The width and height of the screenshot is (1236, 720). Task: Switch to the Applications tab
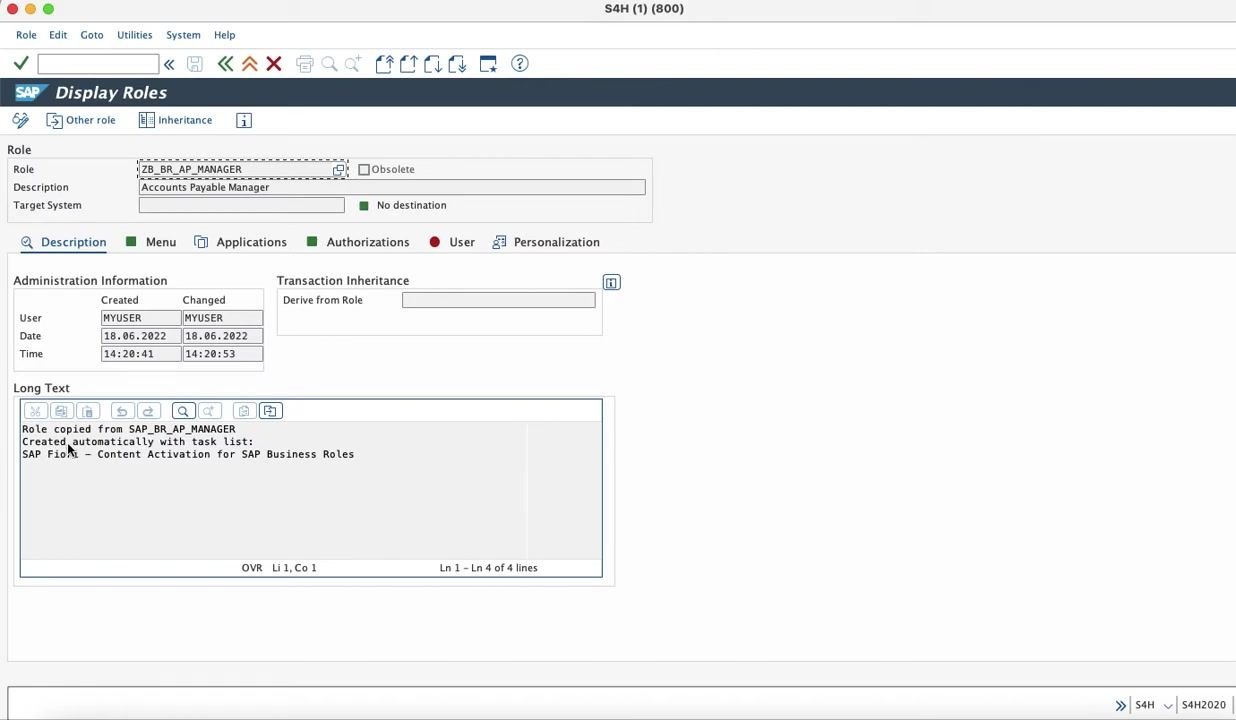click(241, 242)
